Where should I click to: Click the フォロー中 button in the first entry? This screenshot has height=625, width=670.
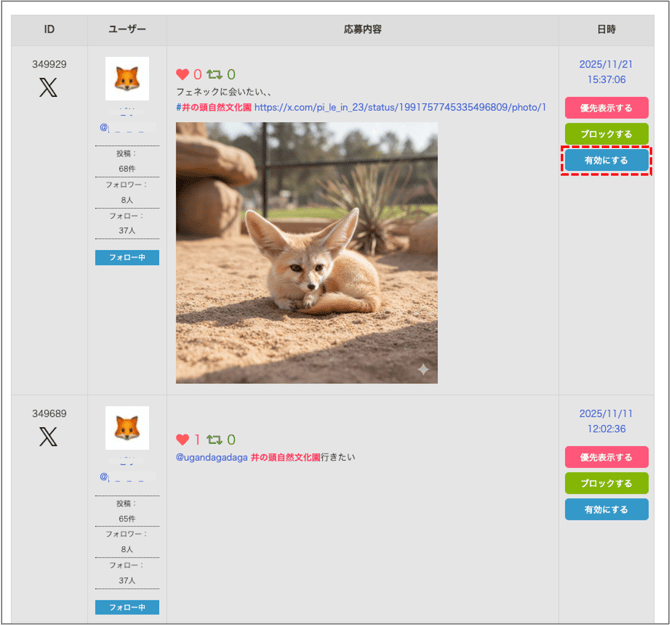click(x=127, y=258)
